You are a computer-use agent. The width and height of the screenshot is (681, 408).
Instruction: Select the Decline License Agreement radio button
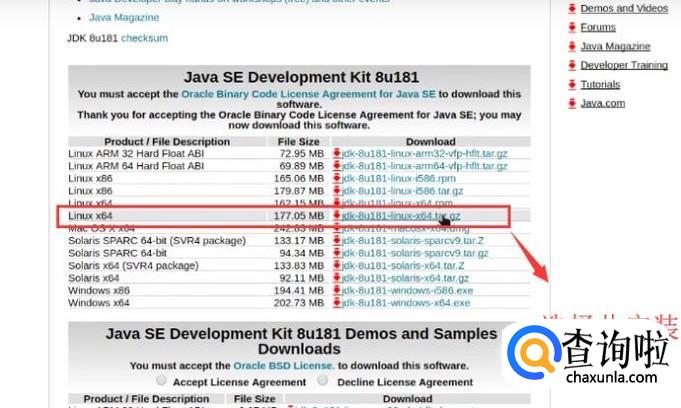point(323,381)
